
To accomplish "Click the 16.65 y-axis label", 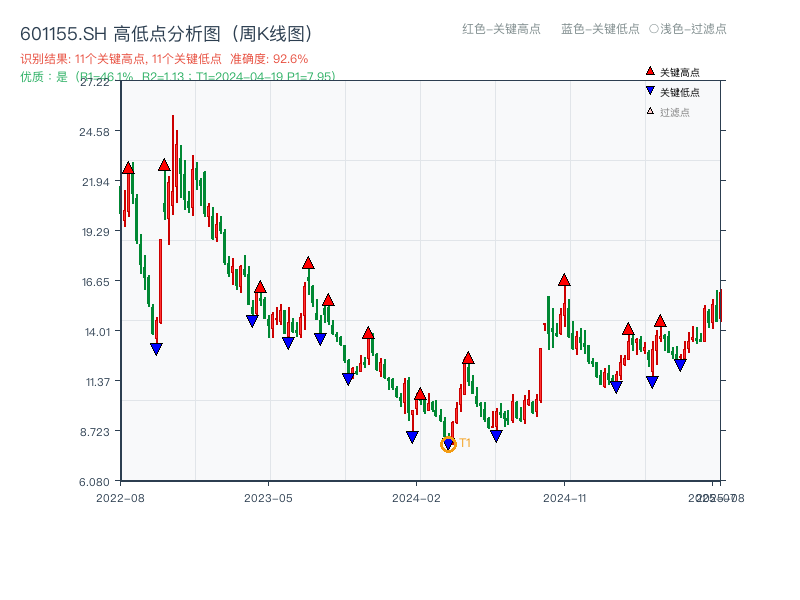I will (95, 282).
